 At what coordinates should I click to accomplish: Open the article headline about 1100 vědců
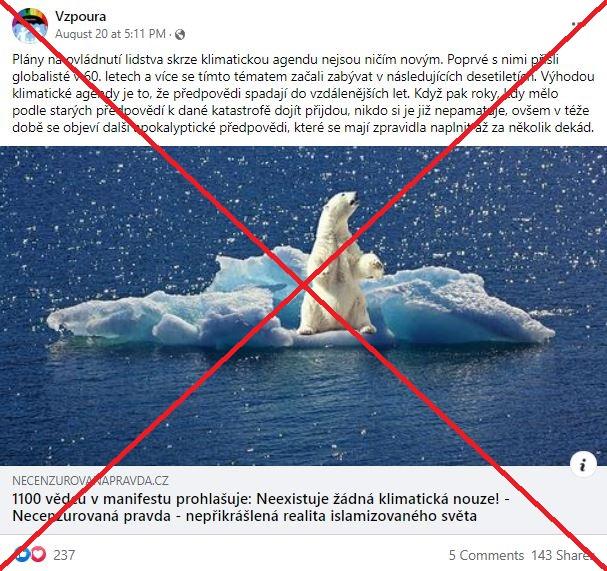pyautogui.click(x=261, y=507)
